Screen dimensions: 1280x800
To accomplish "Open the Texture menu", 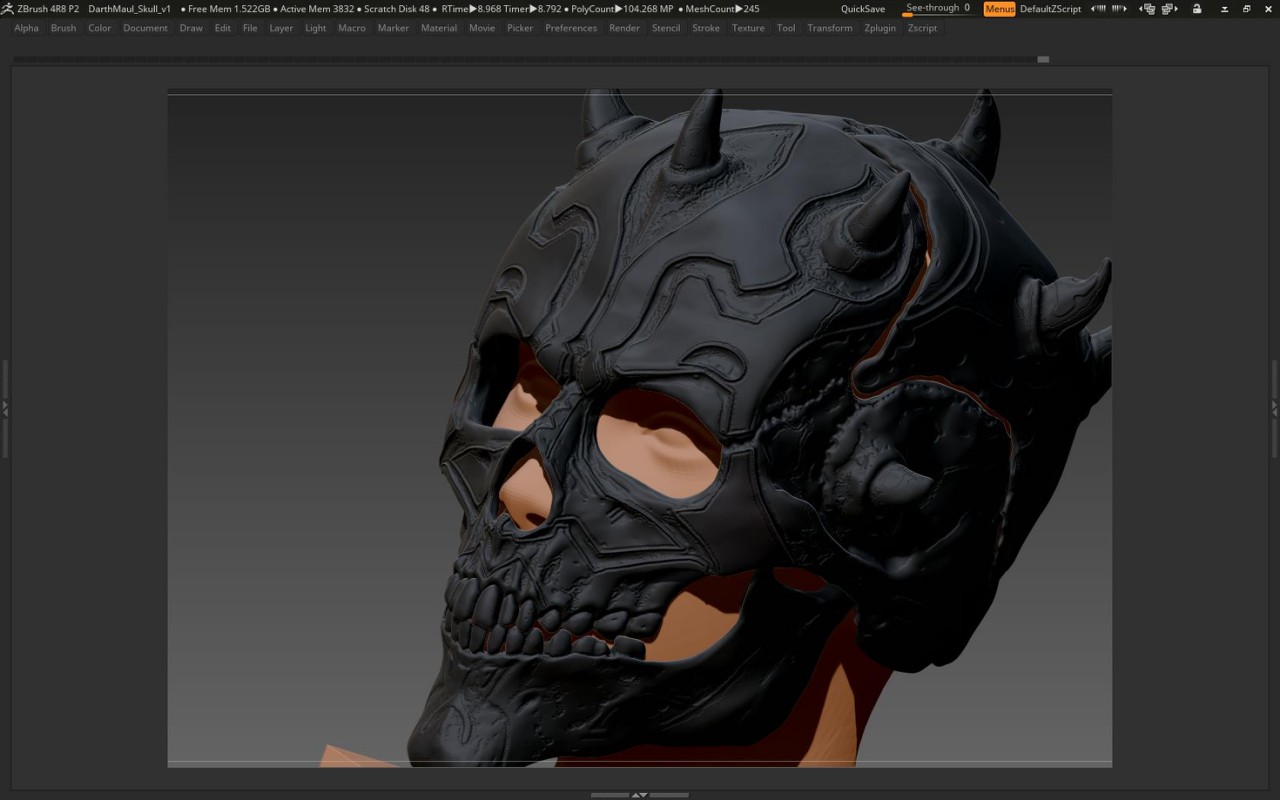I will (x=748, y=28).
